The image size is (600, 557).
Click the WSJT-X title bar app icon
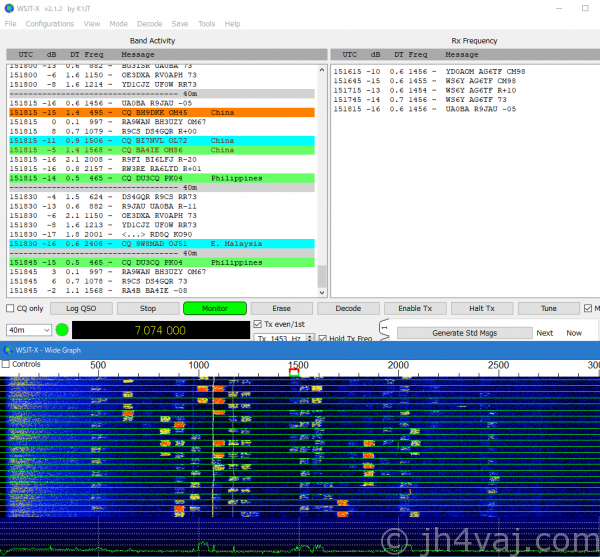tap(9, 8)
